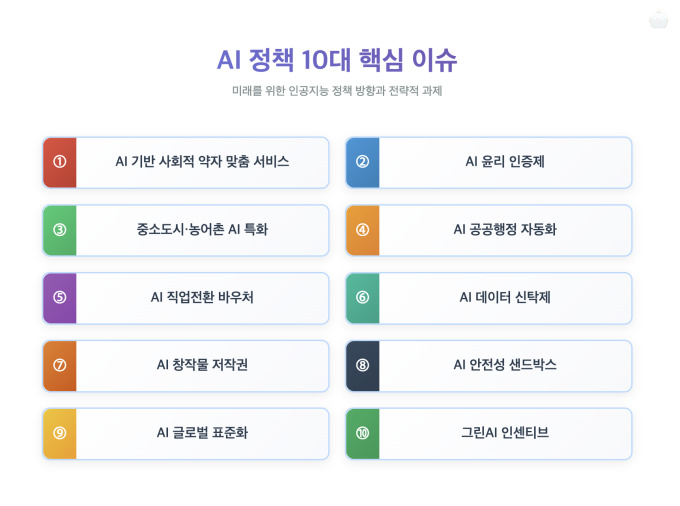Open the 'AI 윤리 인증제' card
Image resolution: width=680 pixels, height=506 pixels.
click(505, 162)
